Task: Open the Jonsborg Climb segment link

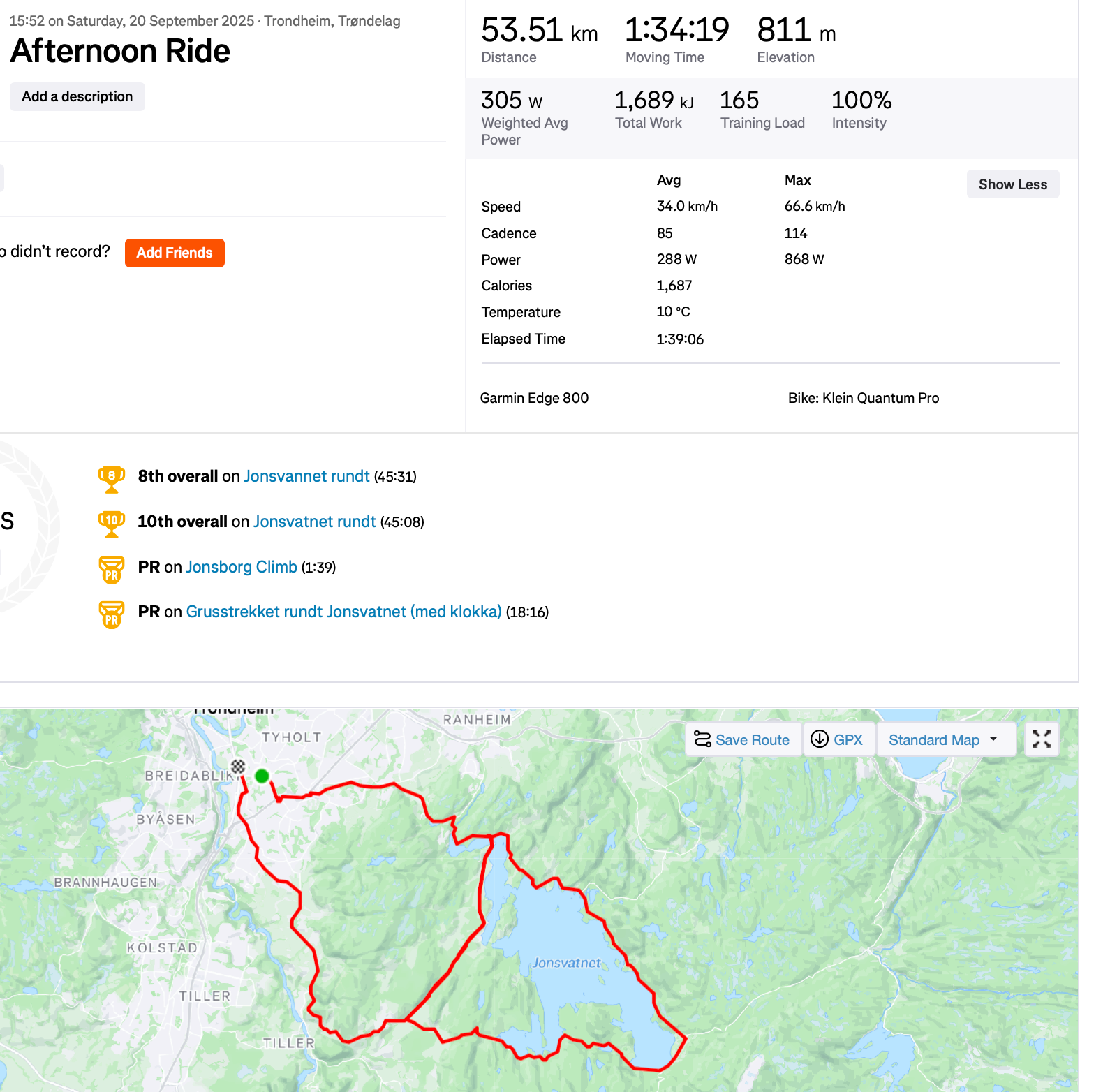Action: point(242,567)
